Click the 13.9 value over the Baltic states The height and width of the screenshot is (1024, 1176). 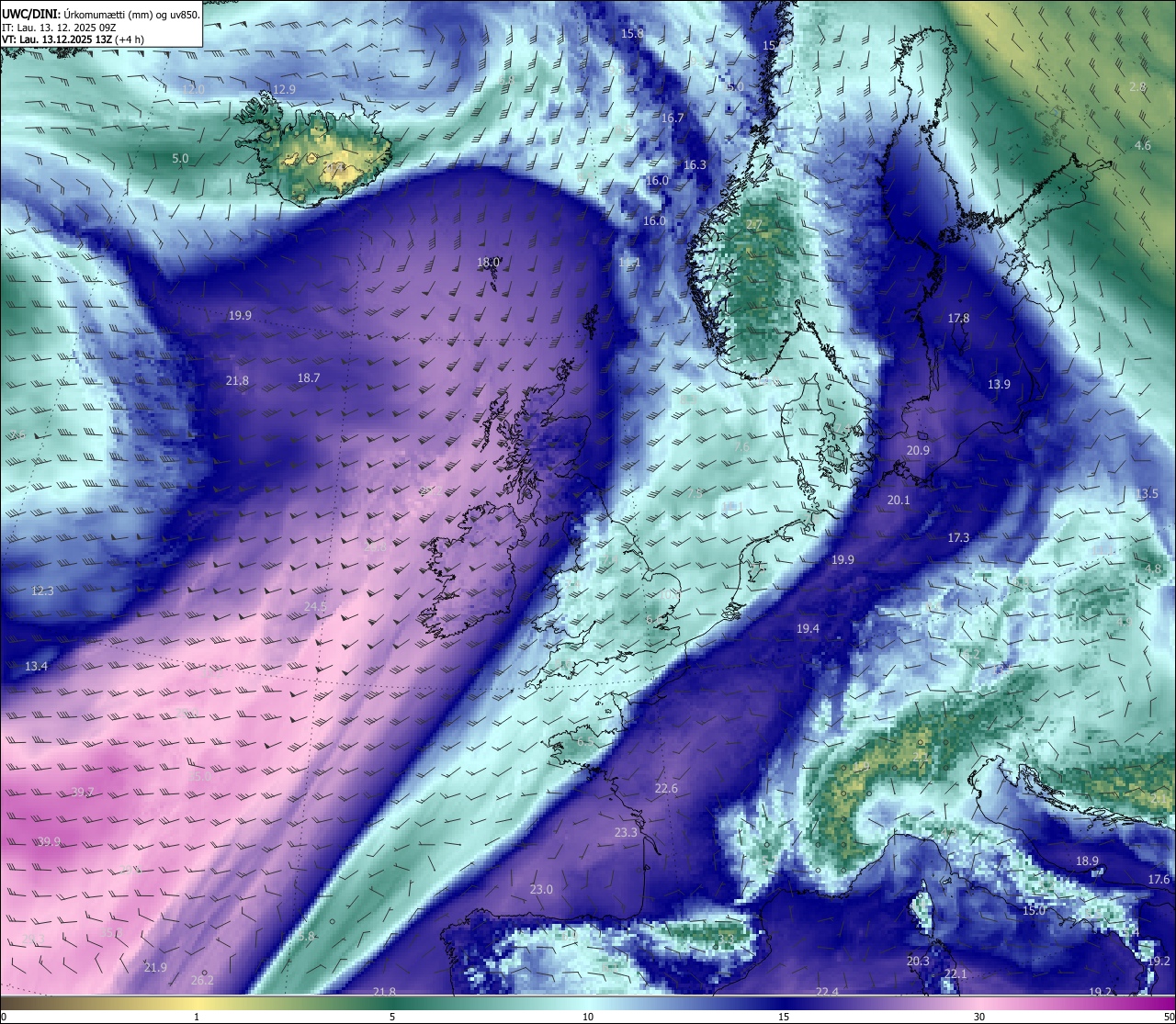click(999, 384)
